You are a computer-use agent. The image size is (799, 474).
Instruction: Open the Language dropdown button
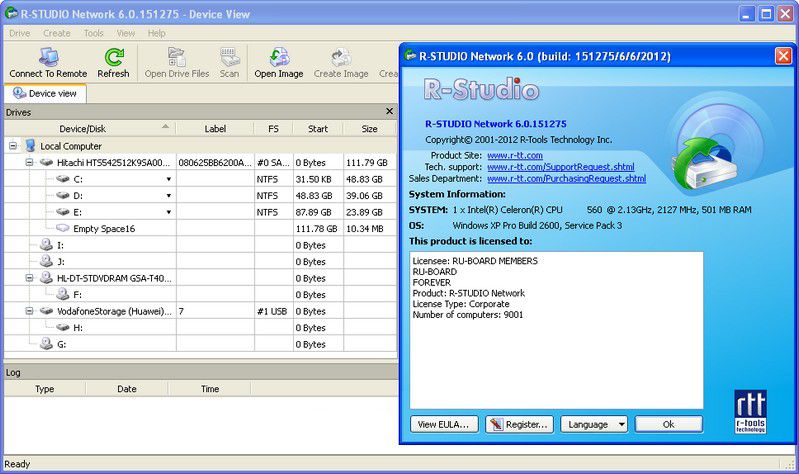[594, 424]
